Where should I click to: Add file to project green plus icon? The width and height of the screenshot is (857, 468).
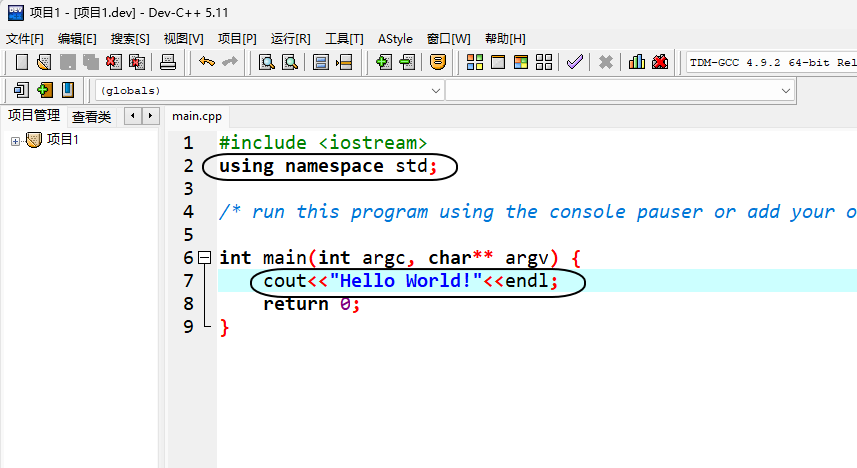point(384,62)
